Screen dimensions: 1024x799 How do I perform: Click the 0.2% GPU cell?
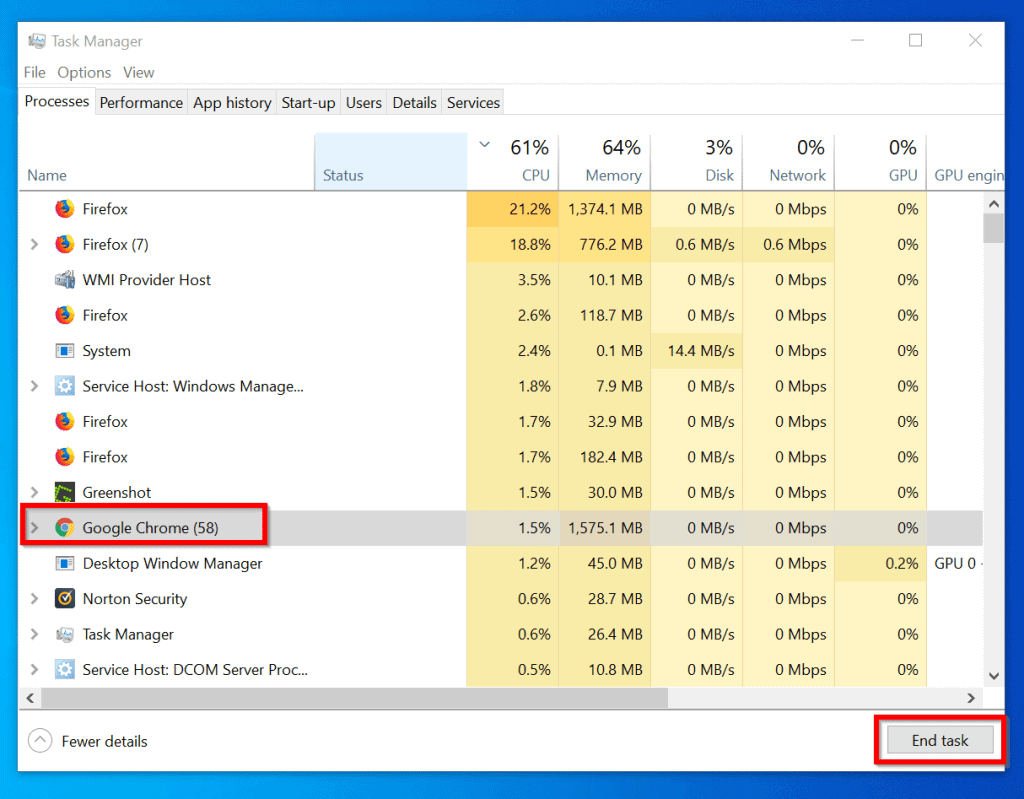click(881, 563)
